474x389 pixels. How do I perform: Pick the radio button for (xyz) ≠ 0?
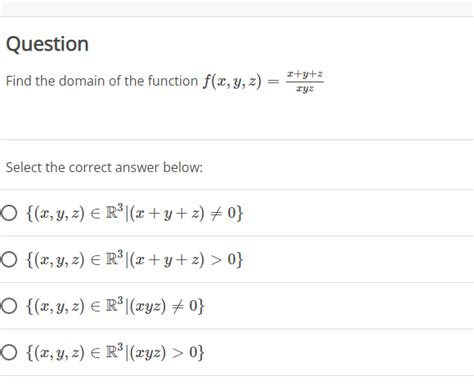[9, 306]
